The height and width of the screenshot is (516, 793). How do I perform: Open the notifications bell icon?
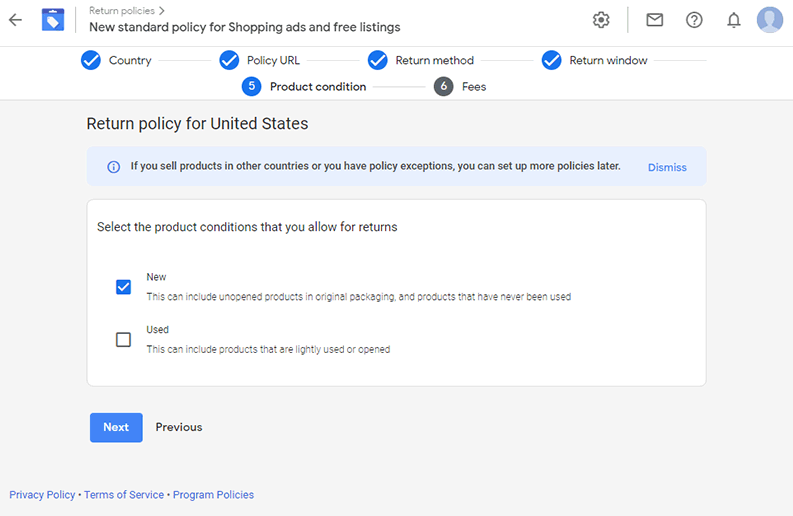[733, 20]
